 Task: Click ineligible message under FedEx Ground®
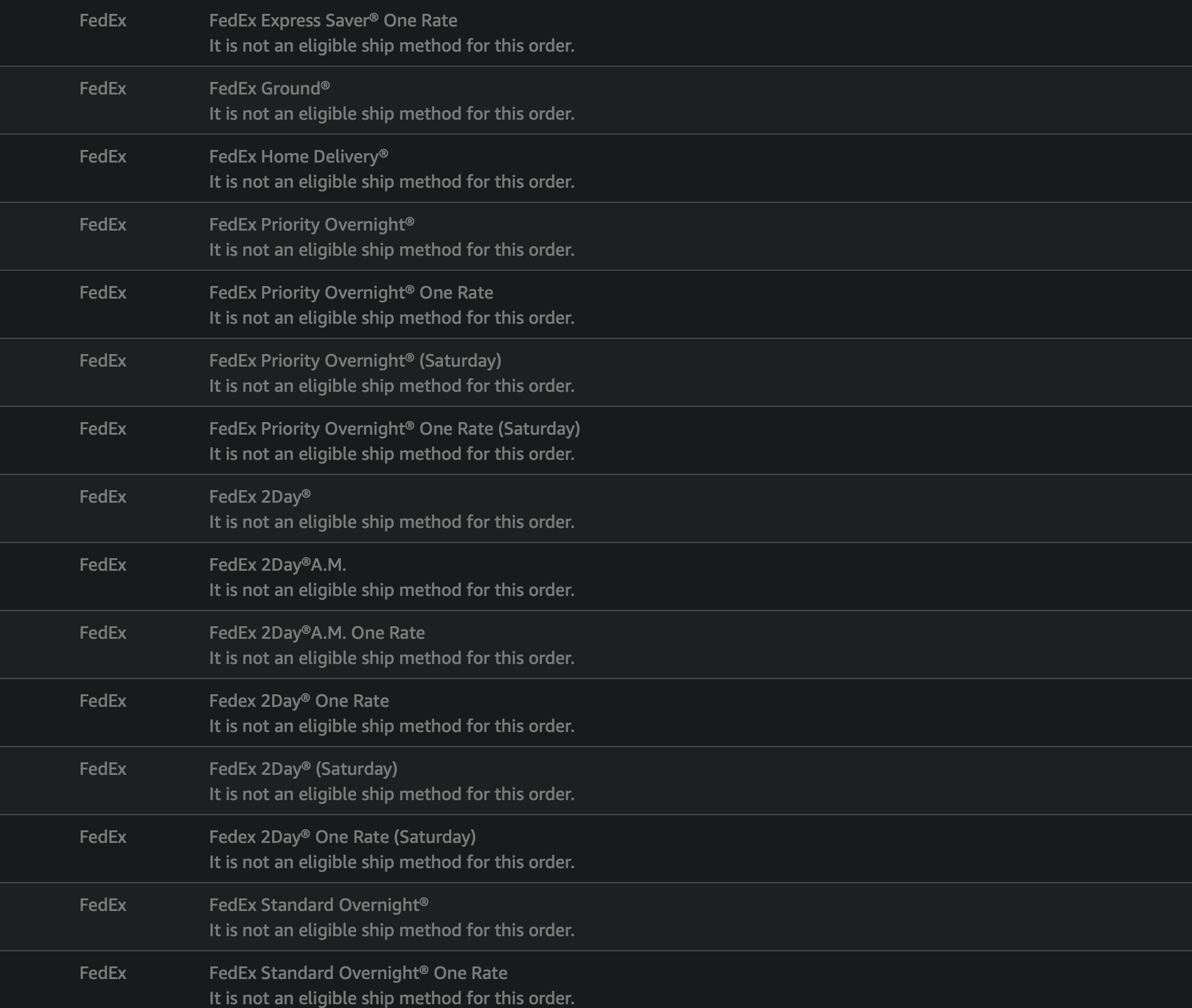(x=392, y=113)
